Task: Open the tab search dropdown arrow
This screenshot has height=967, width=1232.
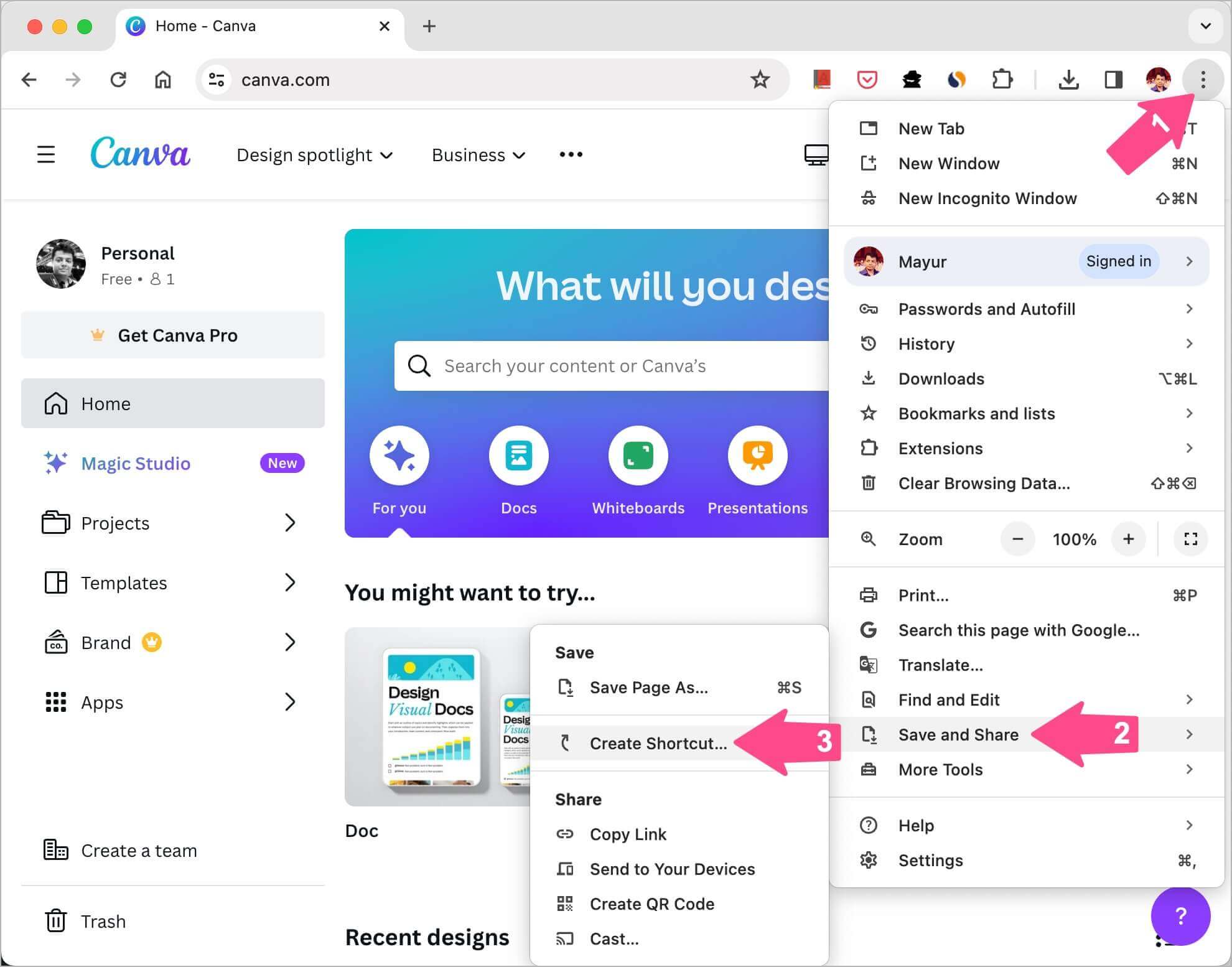Action: point(1205,26)
